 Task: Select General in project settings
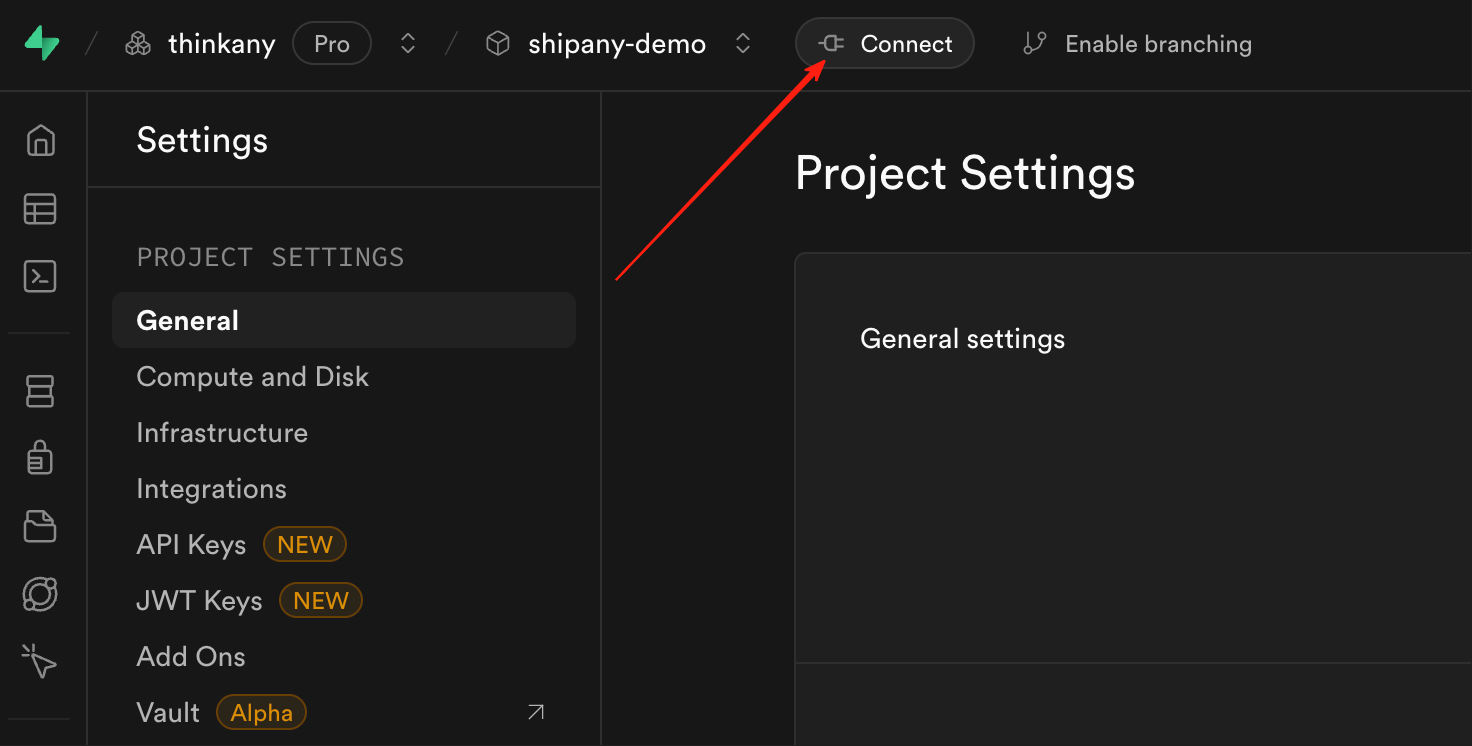188,321
